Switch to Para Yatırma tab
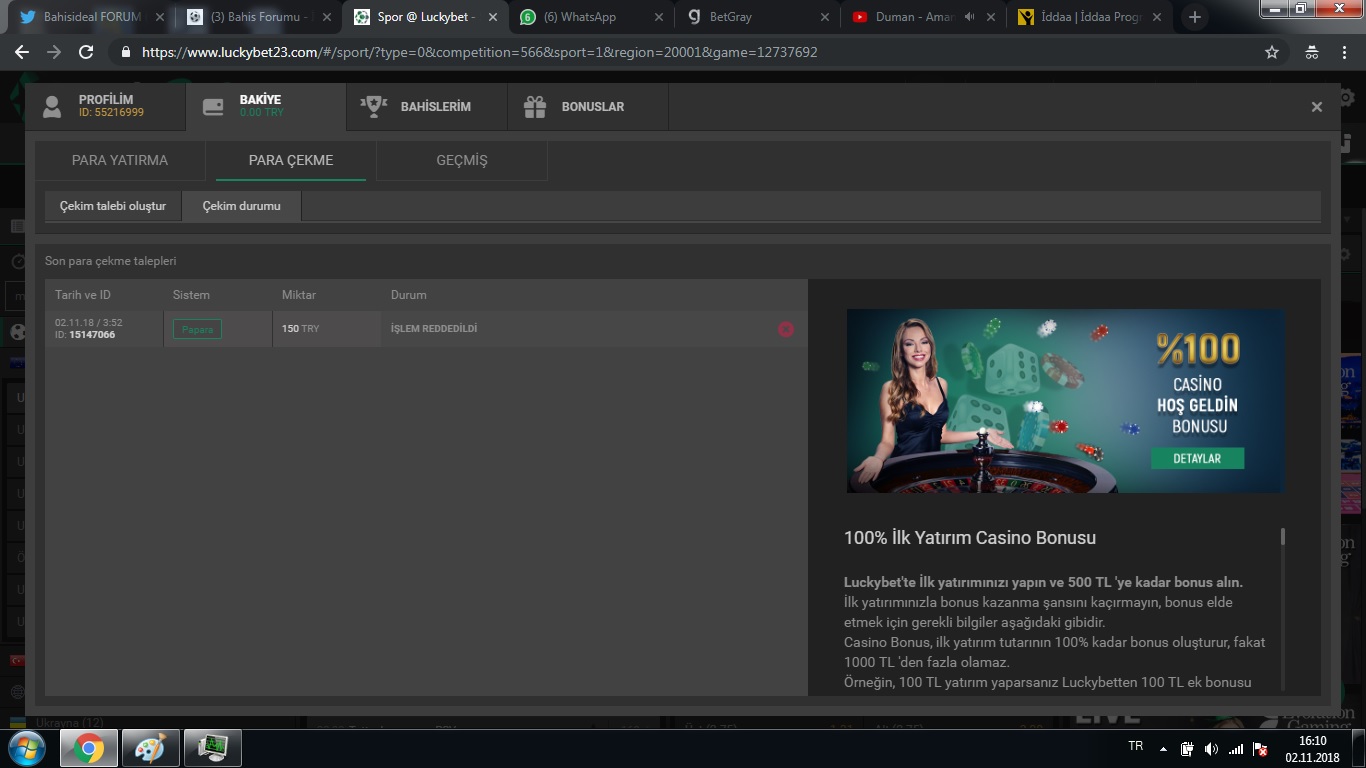The height and width of the screenshot is (768, 1366). pos(120,160)
